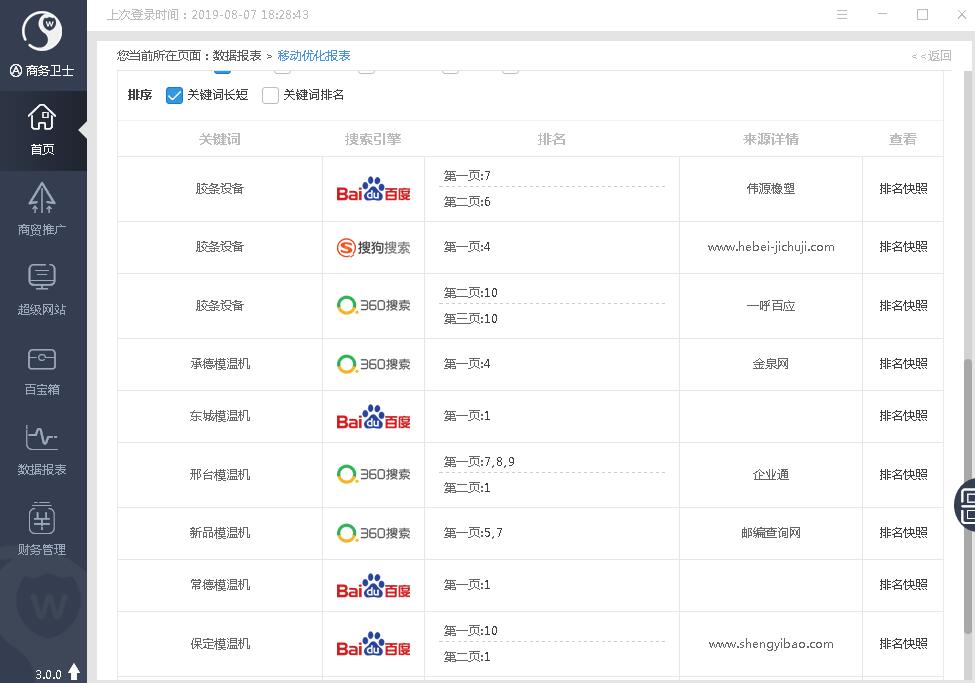Select 数据报表 in the sidebar
Screen dimensions: 975x683
pyautogui.click(x=42, y=449)
